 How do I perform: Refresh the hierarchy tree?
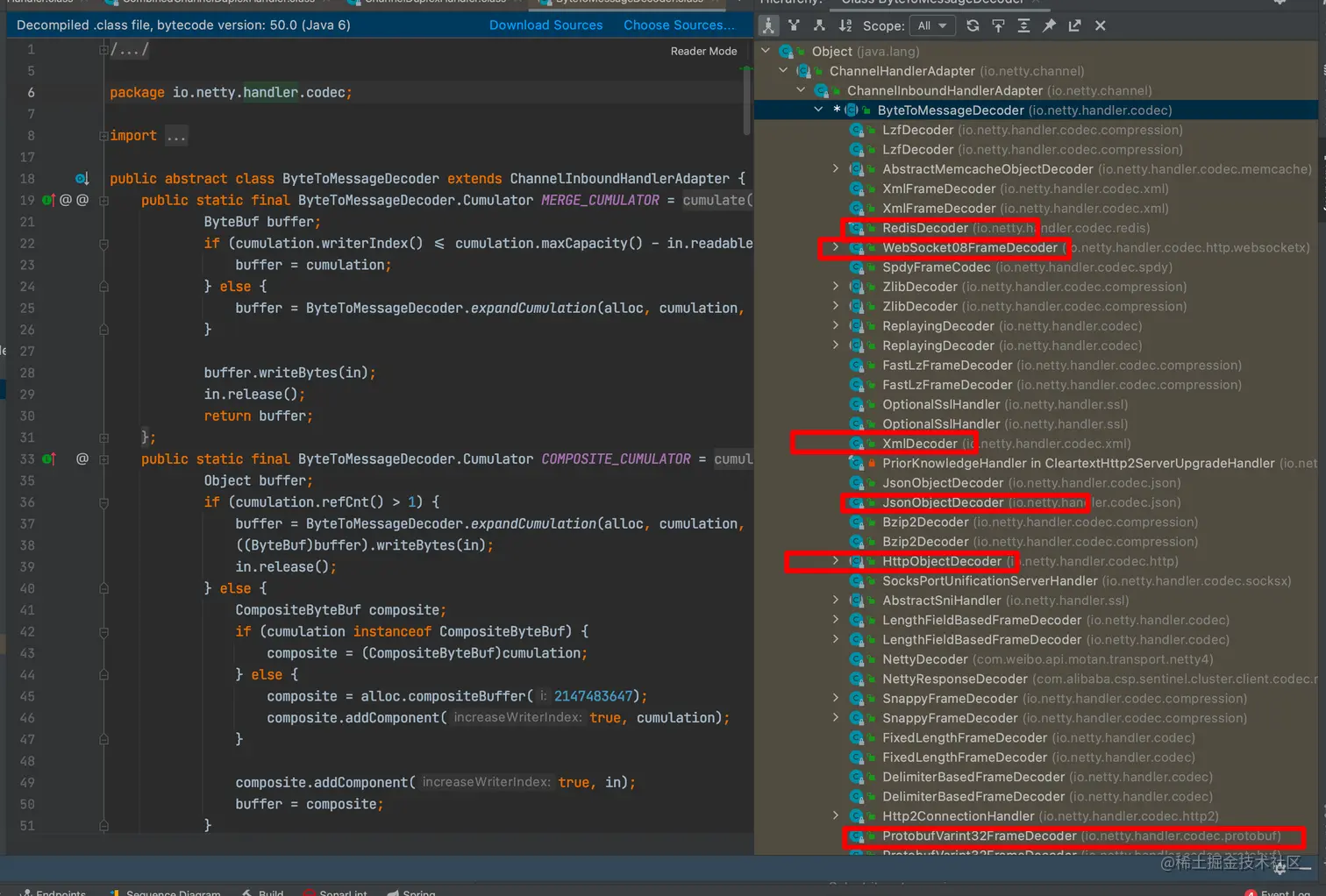[973, 25]
